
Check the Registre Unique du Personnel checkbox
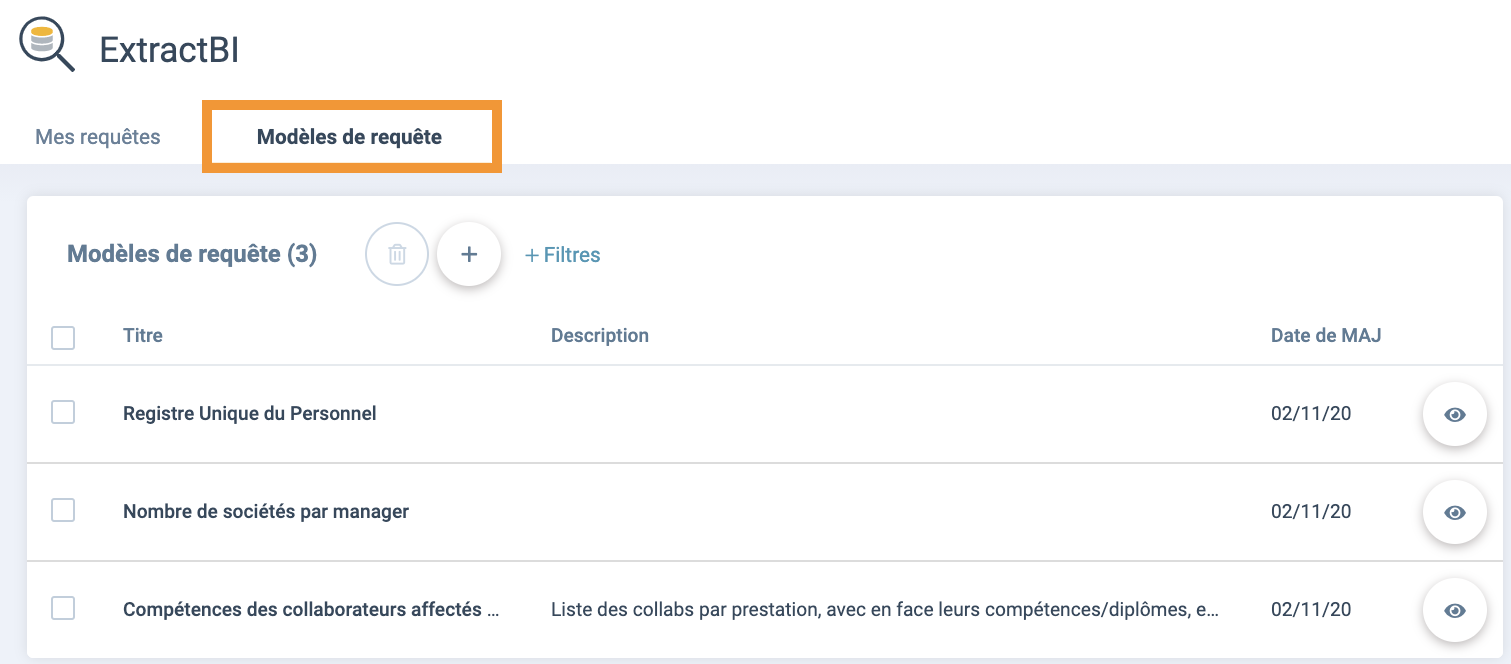(63, 412)
